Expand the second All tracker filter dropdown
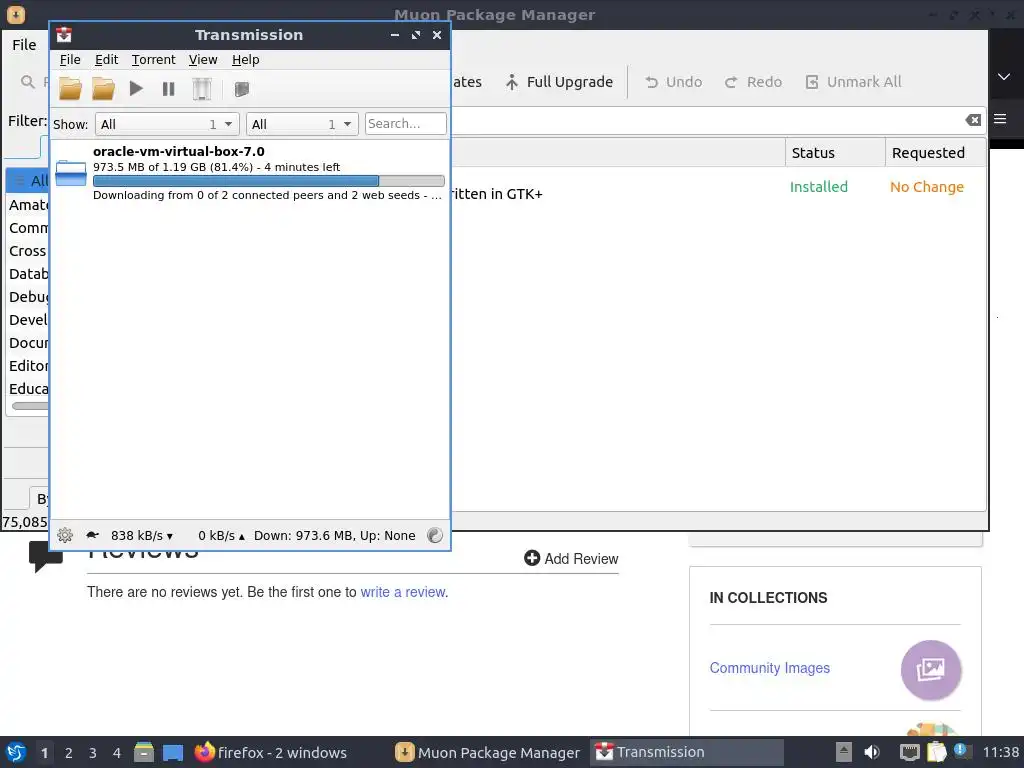1024x768 pixels. click(302, 124)
